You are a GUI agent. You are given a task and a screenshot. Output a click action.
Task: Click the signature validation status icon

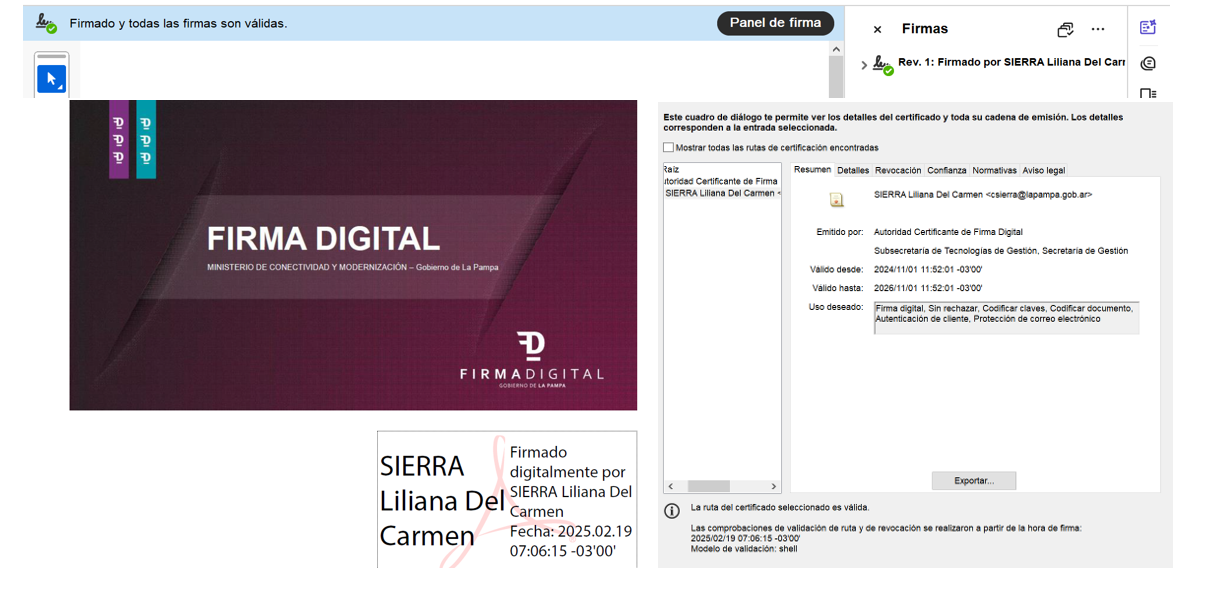pyautogui.click(x=44, y=21)
